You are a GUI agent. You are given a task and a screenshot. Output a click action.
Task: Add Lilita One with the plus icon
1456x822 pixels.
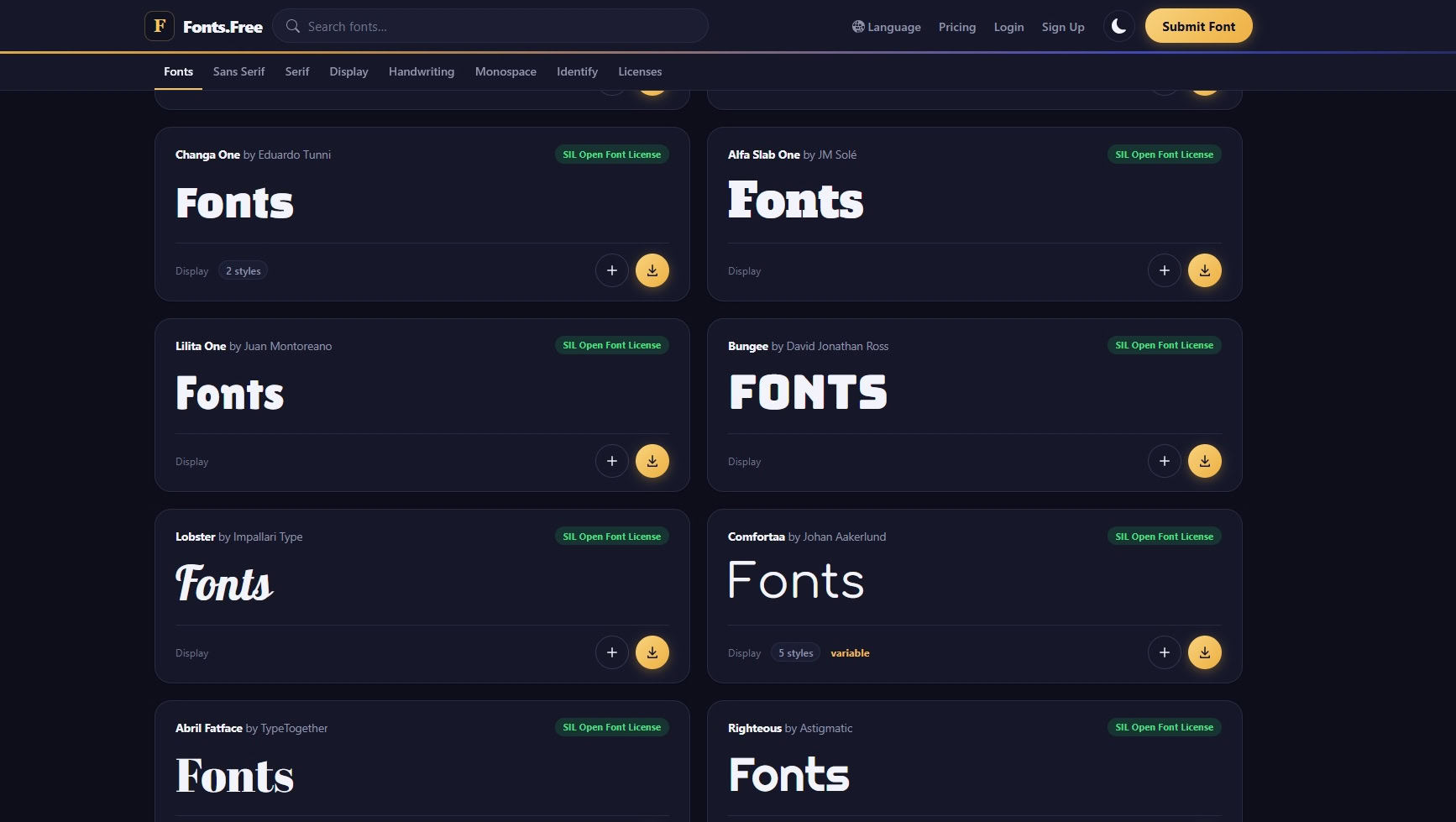tap(612, 461)
